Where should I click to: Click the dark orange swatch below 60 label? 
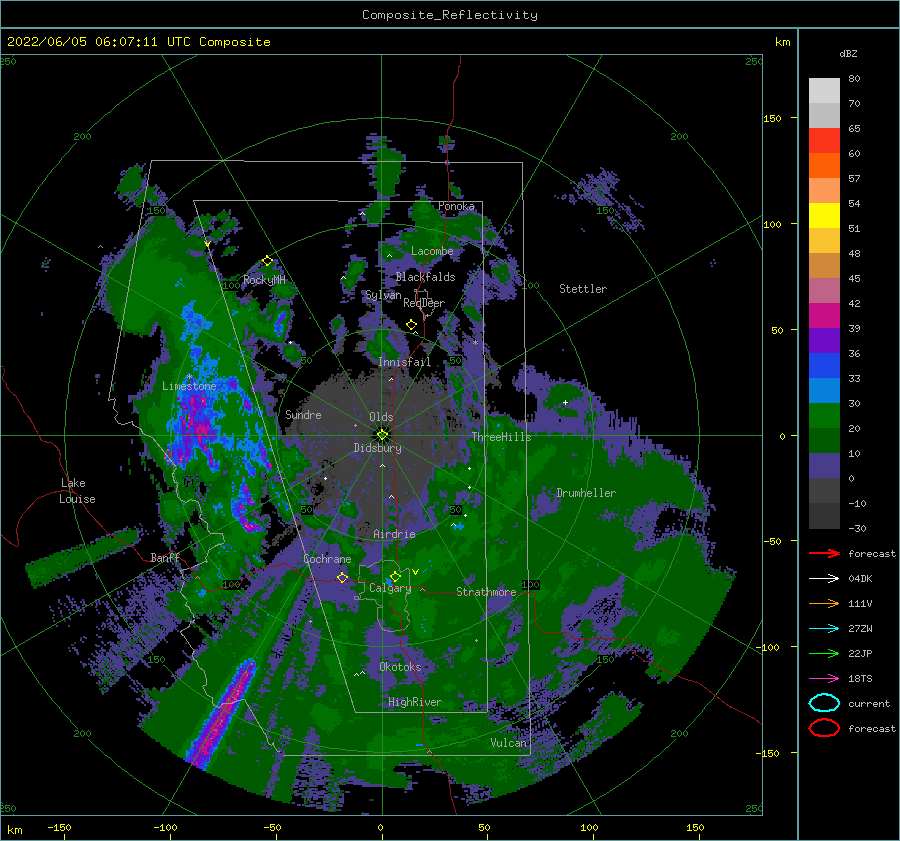[x=824, y=166]
